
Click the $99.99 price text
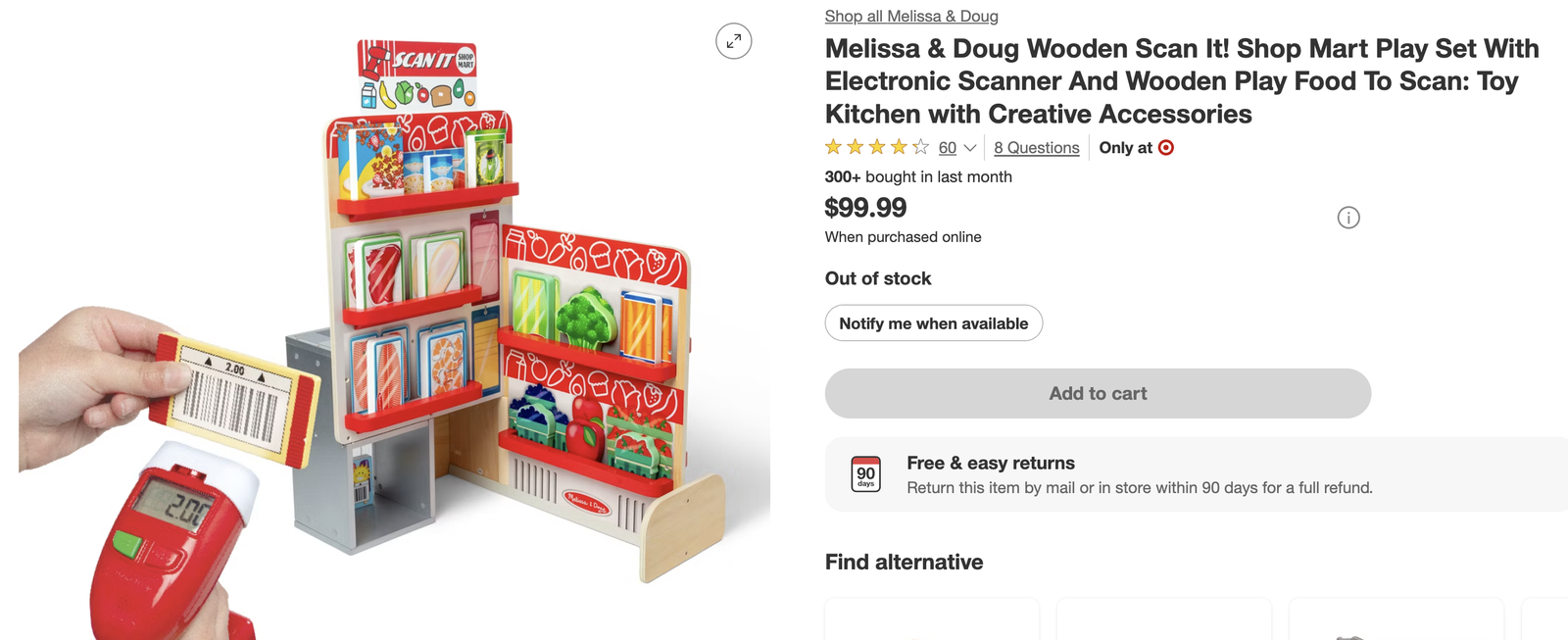click(866, 208)
